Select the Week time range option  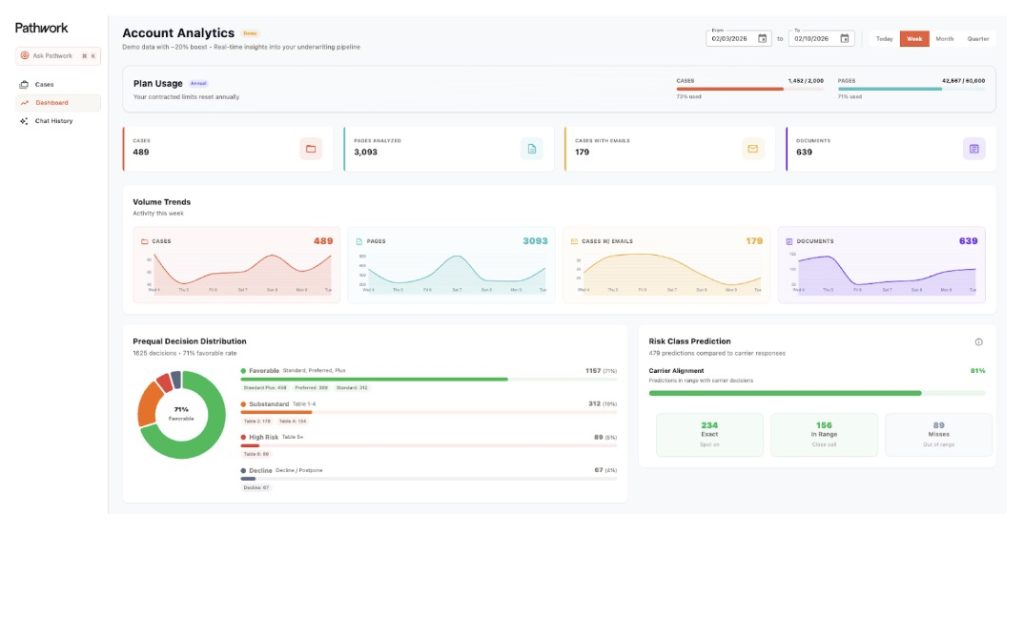coord(914,39)
